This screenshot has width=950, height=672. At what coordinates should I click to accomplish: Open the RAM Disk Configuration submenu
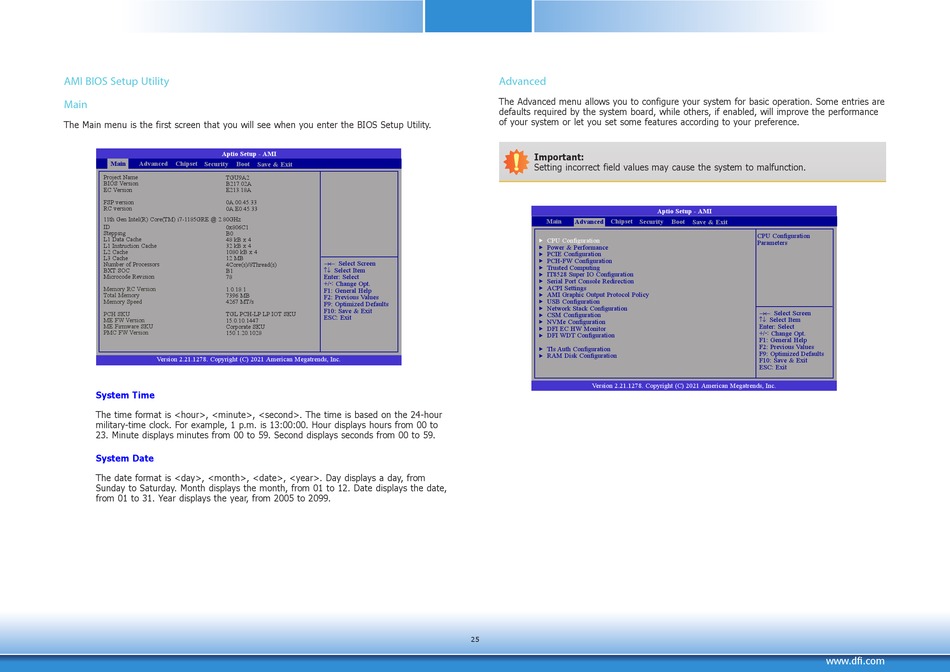(582, 356)
